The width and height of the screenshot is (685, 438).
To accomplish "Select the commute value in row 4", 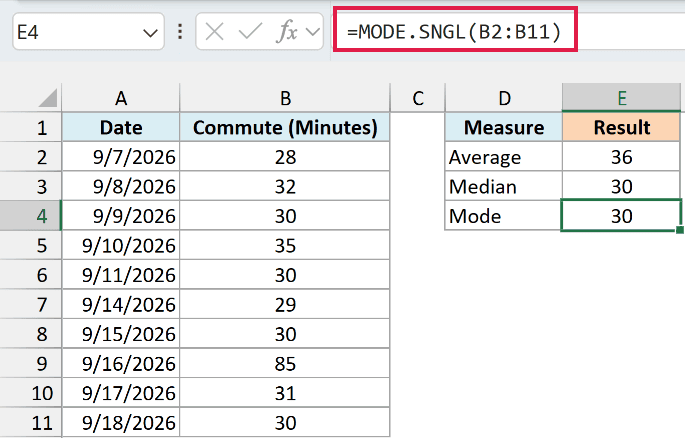I will (x=285, y=216).
